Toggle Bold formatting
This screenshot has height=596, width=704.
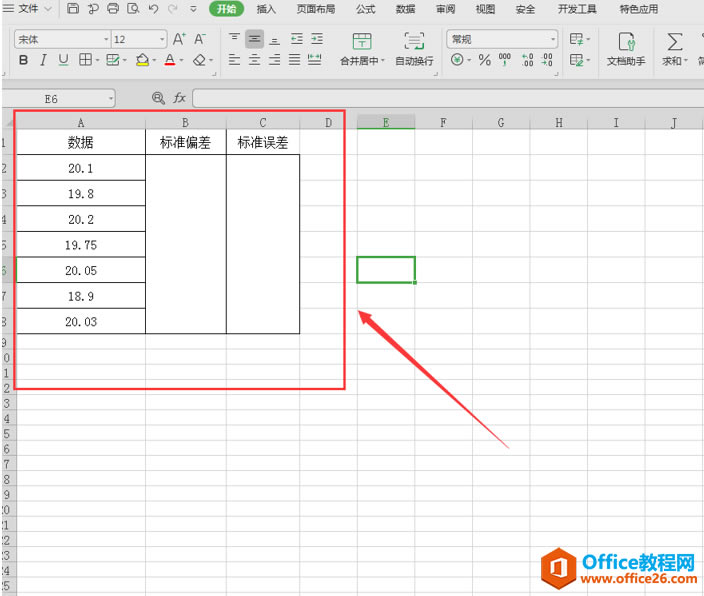pos(23,59)
